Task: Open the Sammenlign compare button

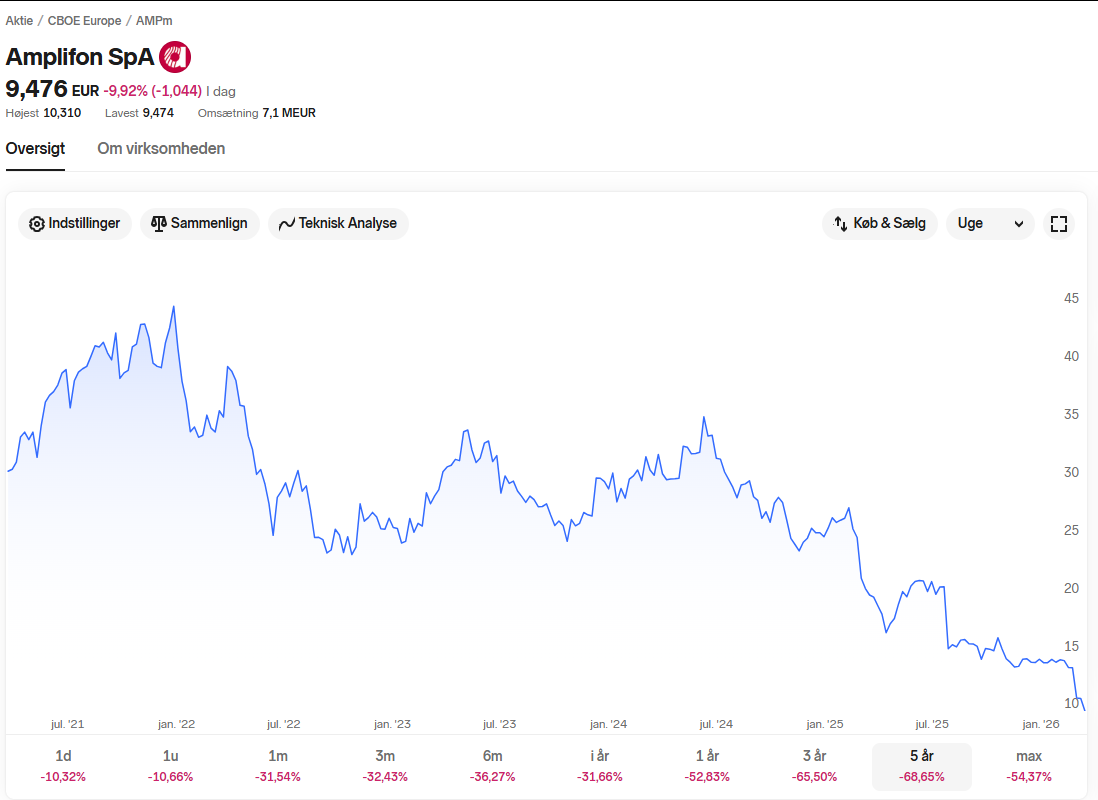Action: [x=200, y=223]
